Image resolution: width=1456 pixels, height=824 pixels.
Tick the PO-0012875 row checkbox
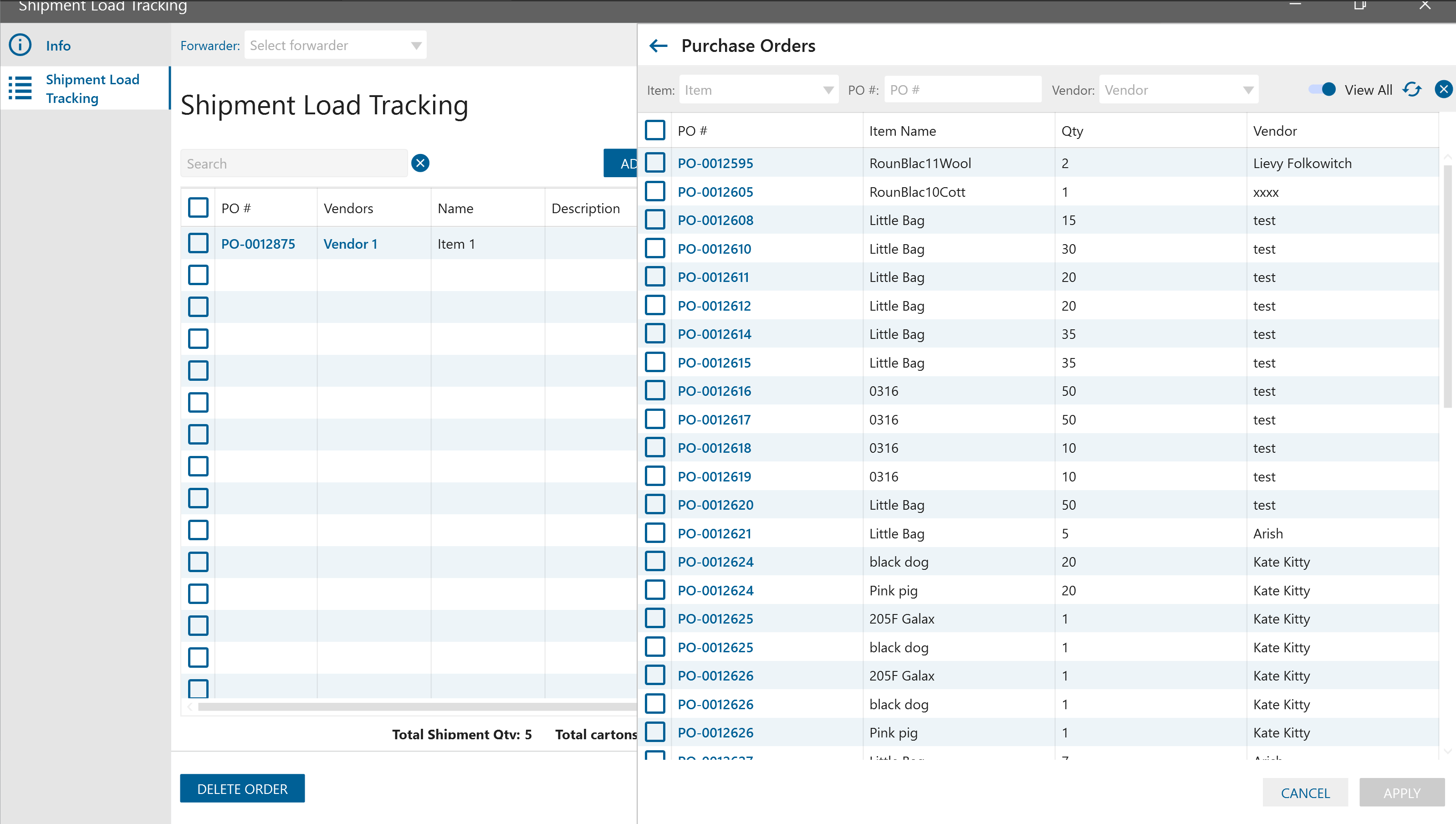pos(198,244)
